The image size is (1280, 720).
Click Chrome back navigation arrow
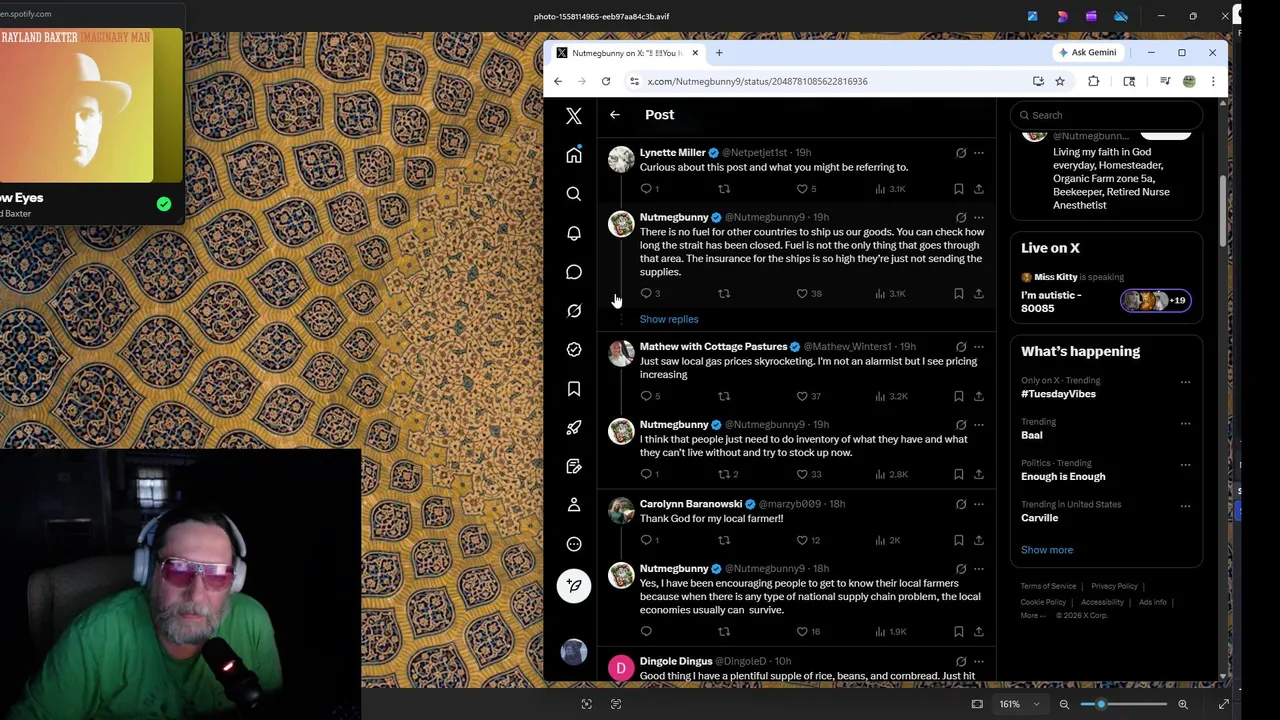click(x=558, y=82)
